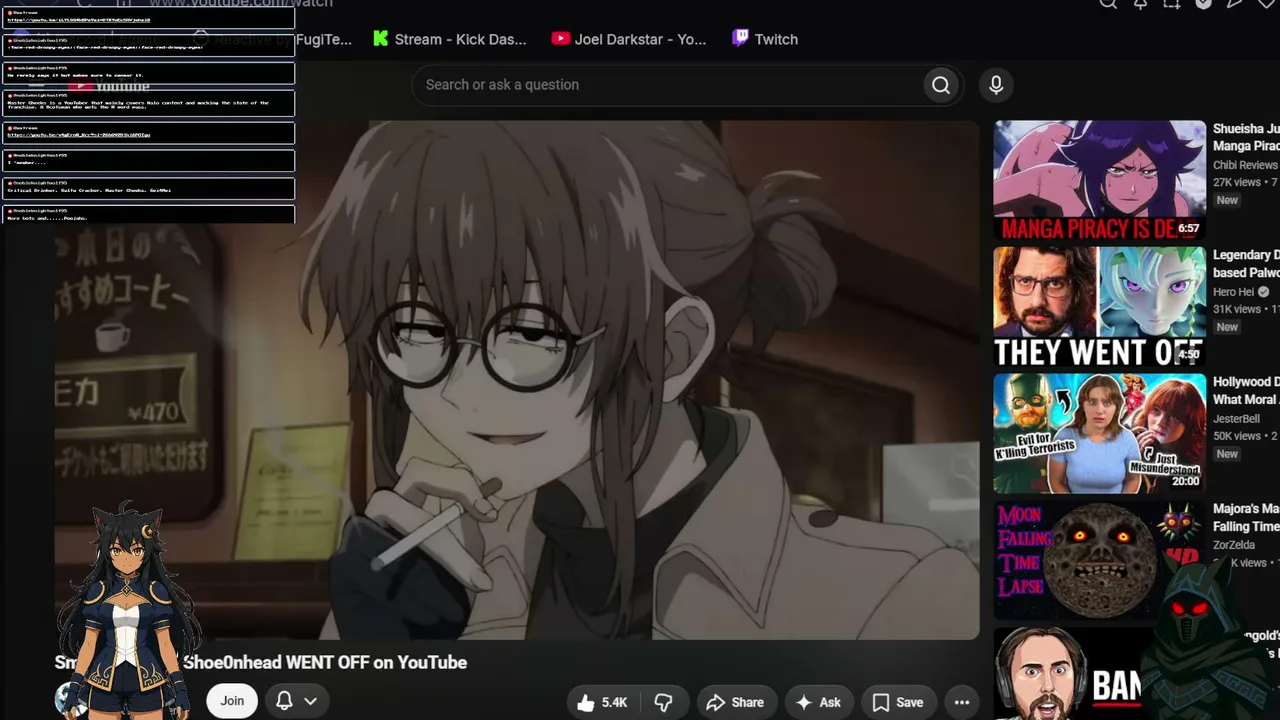Screen dimensions: 1280x720
Task: Open the suggested video titled 'Shueisha Ju...'
Action: (x=1246, y=138)
